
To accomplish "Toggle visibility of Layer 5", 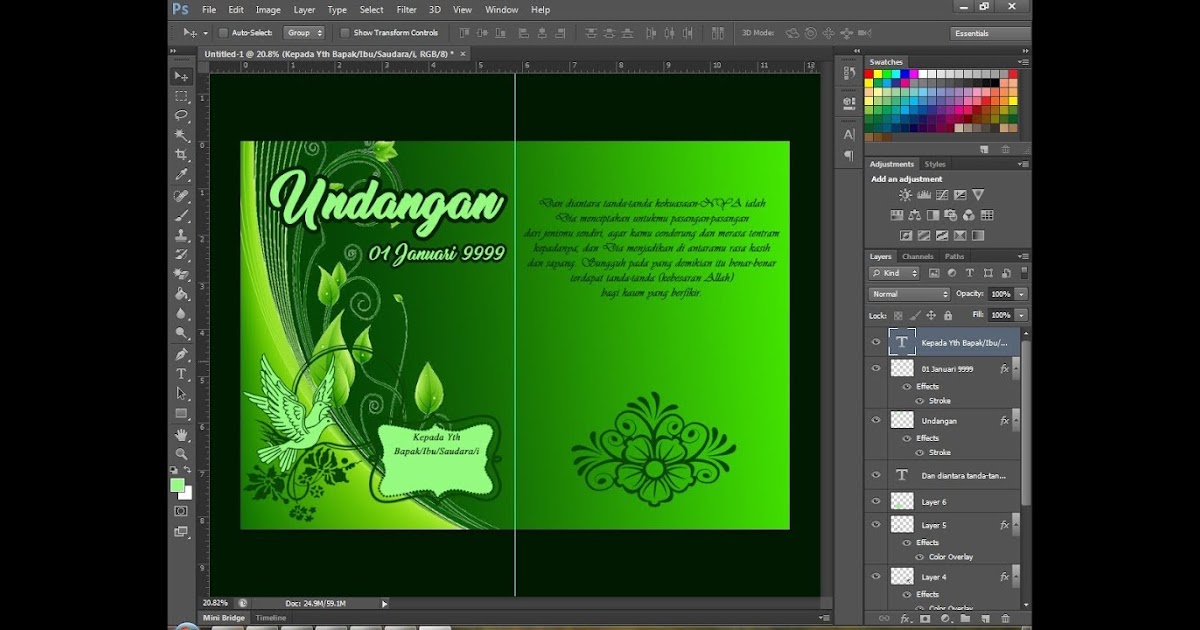I will 876,524.
